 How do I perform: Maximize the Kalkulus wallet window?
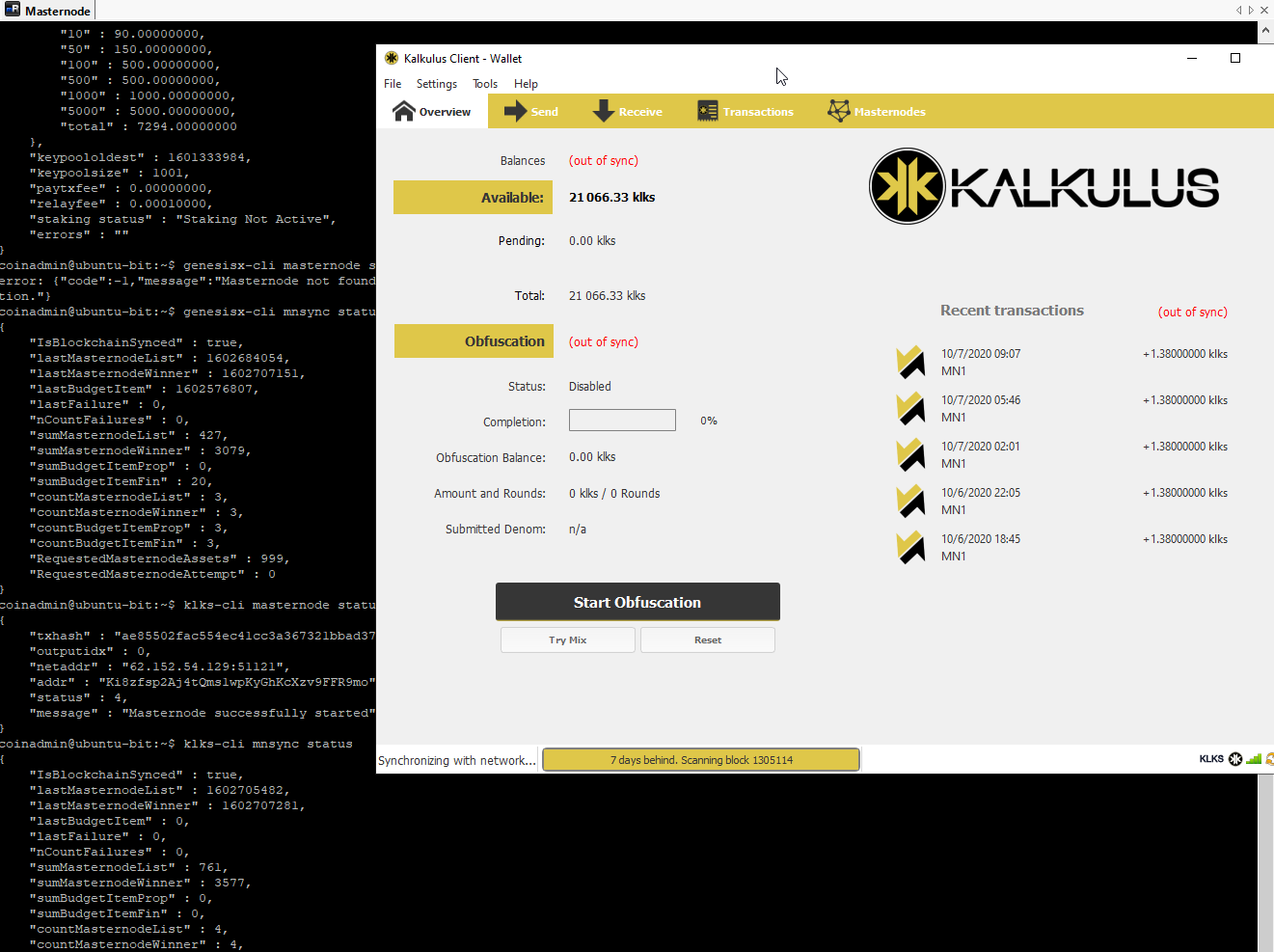(x=1235, y=58)
